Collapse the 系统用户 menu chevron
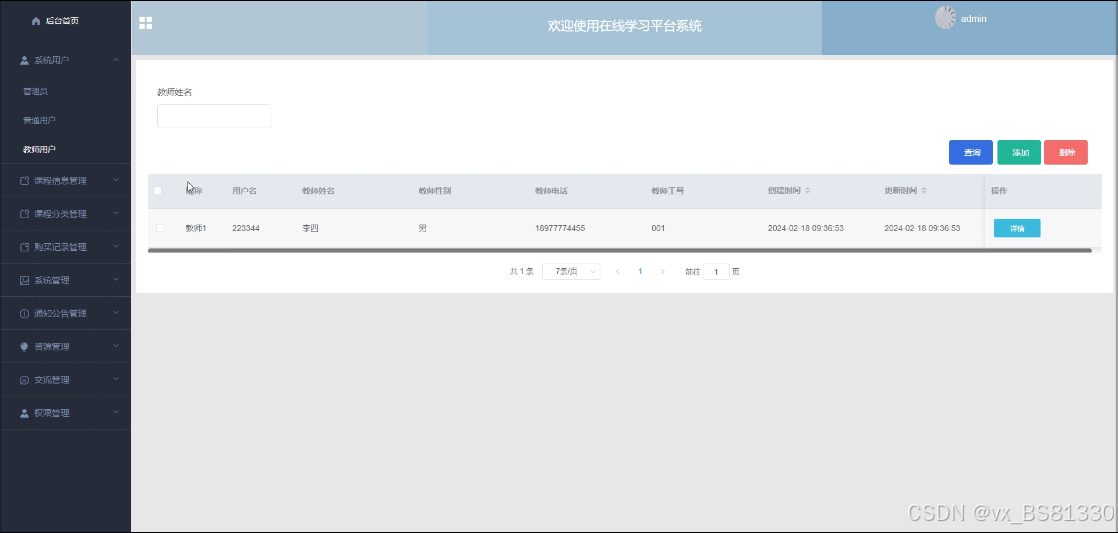Image resolution: width=1118 pixels, height=533 pixels. pyautogui.click(x=116, y=60)
